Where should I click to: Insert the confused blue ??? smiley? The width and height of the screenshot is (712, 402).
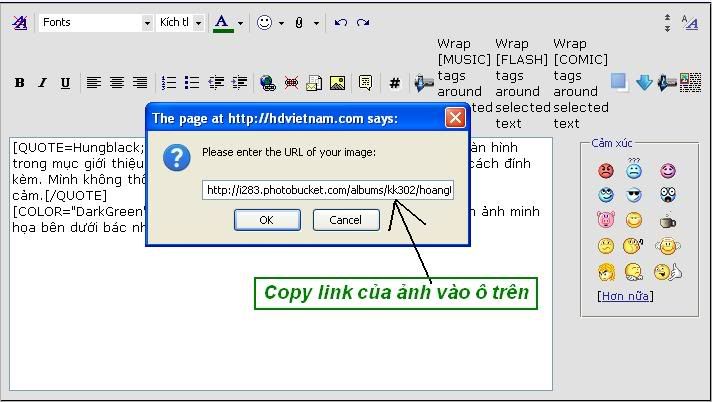(634, 169)
